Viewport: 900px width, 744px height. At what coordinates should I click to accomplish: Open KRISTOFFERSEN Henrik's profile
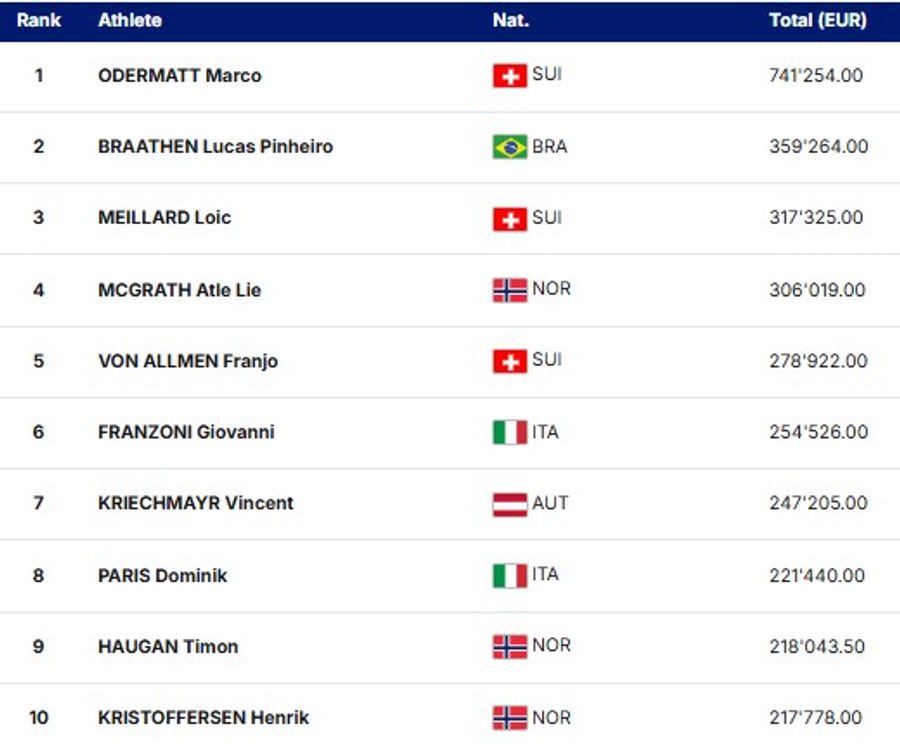(204, 717)
